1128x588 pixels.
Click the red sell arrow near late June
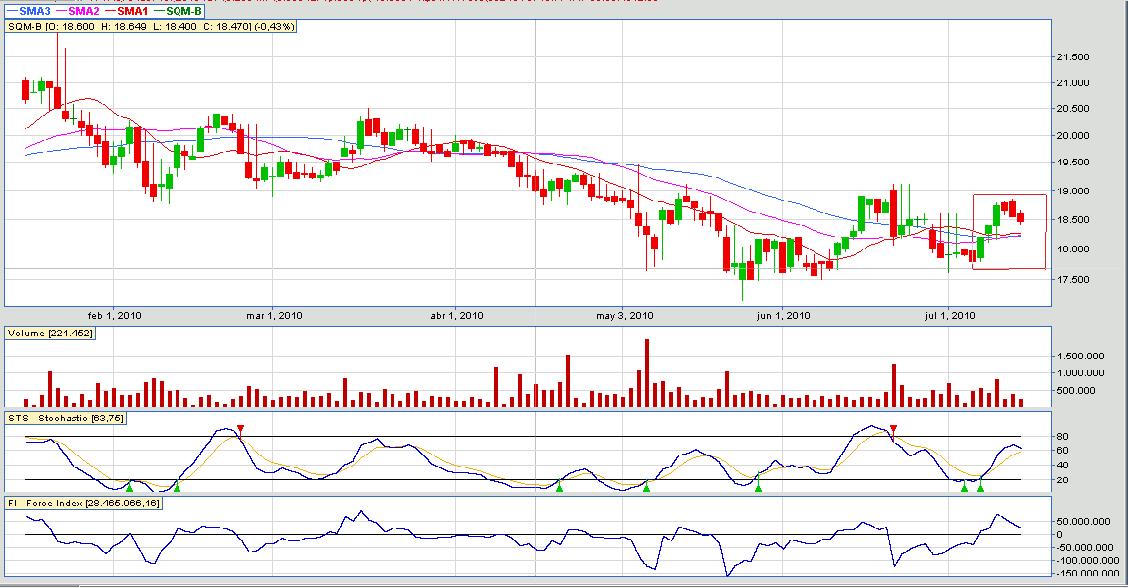coord(894,430)
